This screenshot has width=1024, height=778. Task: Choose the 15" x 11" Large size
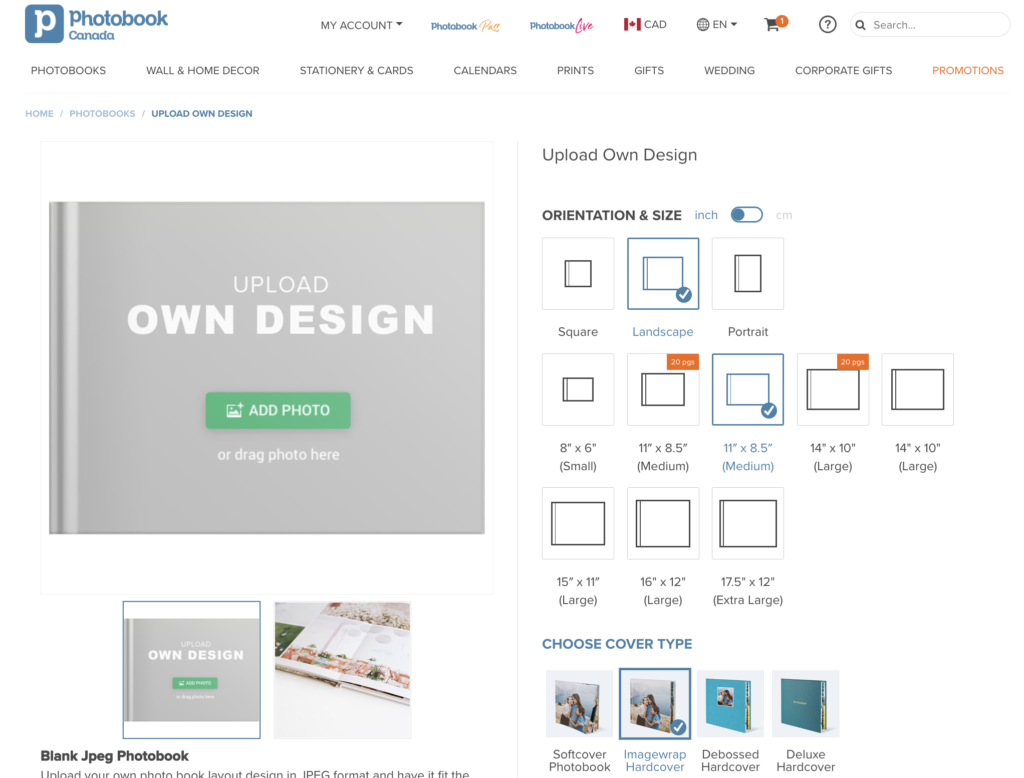pos(578,523)
